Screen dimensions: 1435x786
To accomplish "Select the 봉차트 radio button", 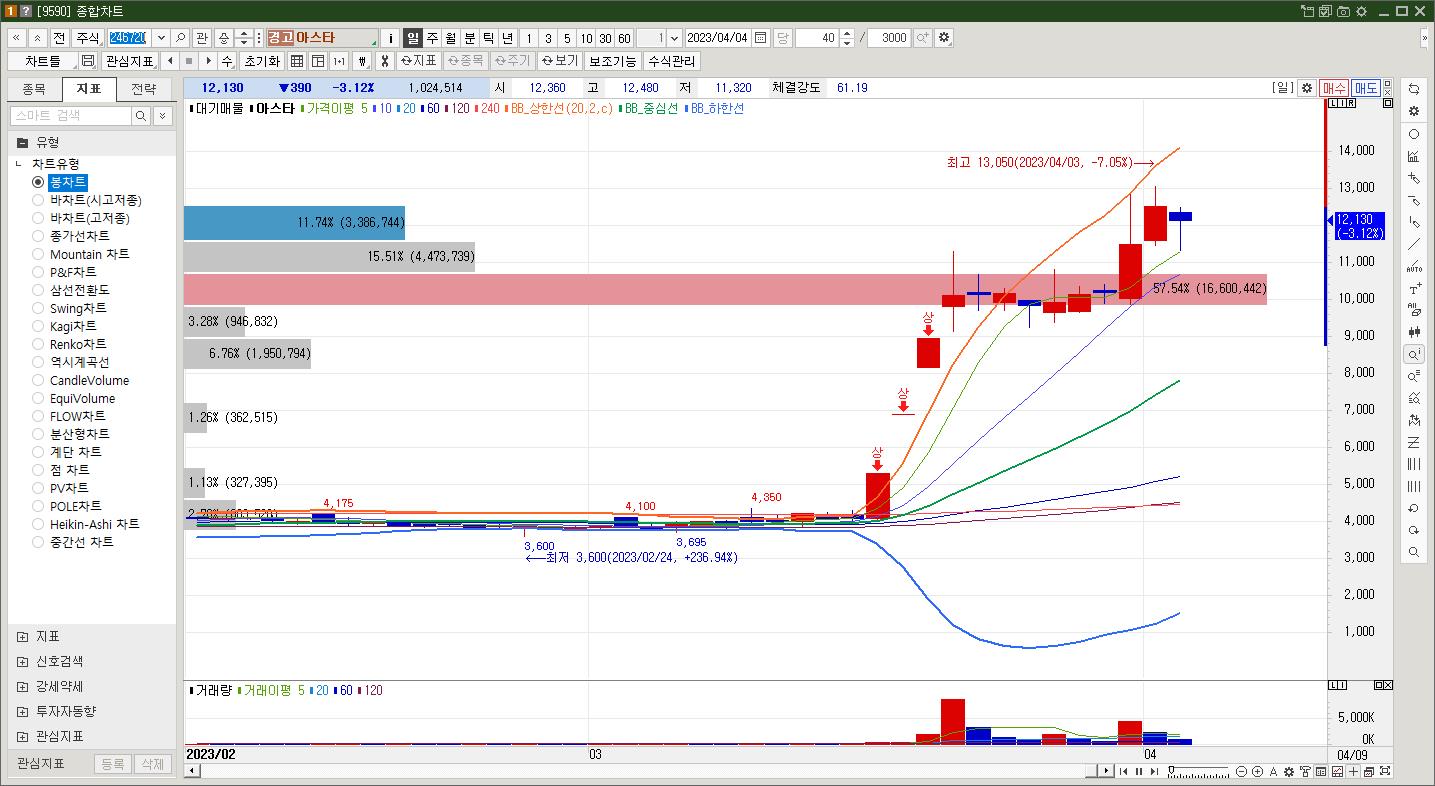I will [38, 182].
